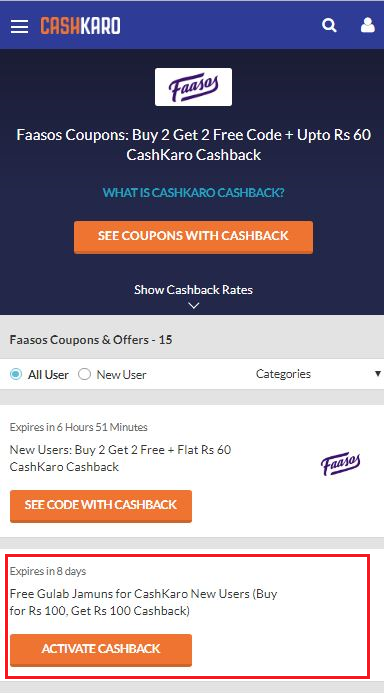Click What Is CashKaro Cashback link

(193, 193)
